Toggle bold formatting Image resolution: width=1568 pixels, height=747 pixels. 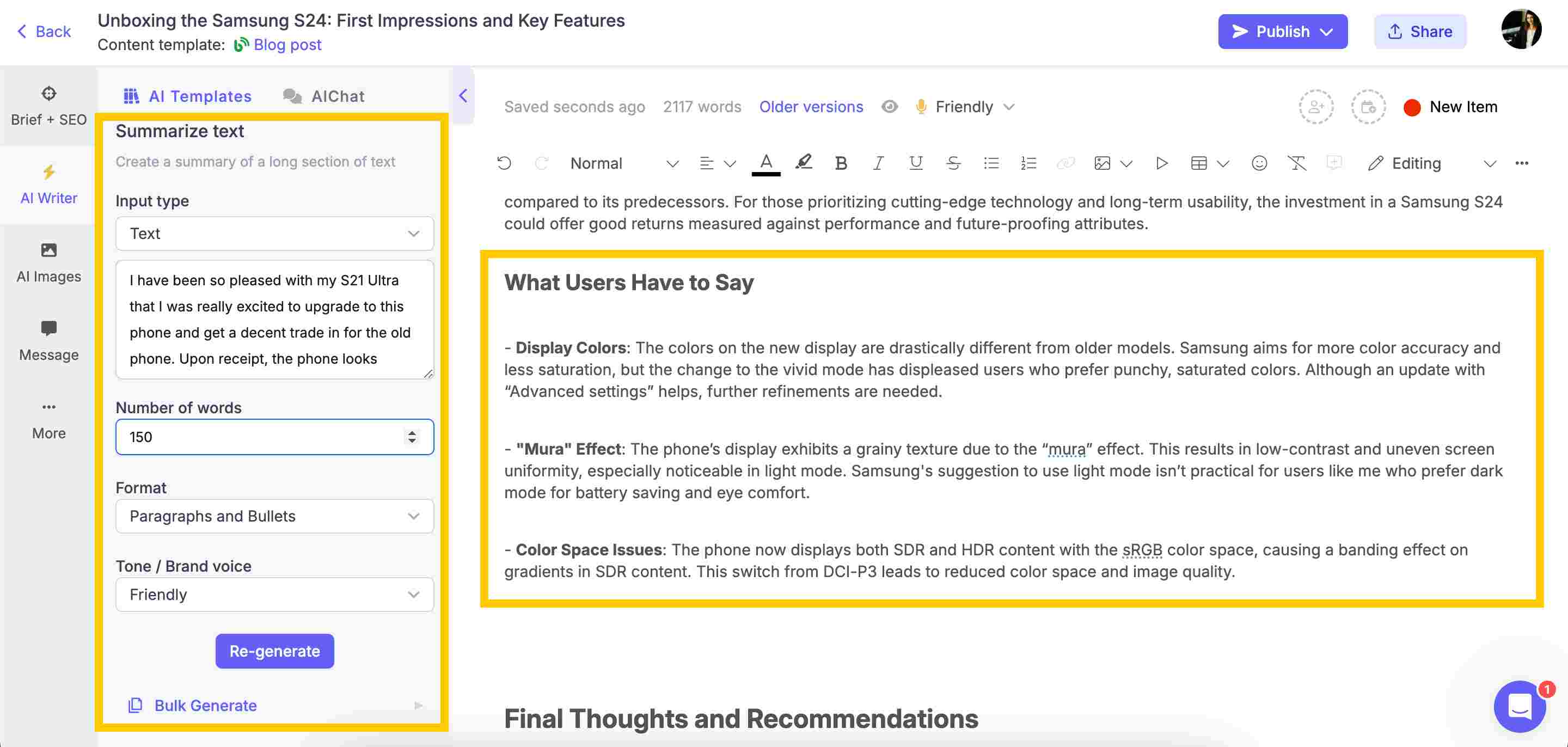(x=841, y=163)
